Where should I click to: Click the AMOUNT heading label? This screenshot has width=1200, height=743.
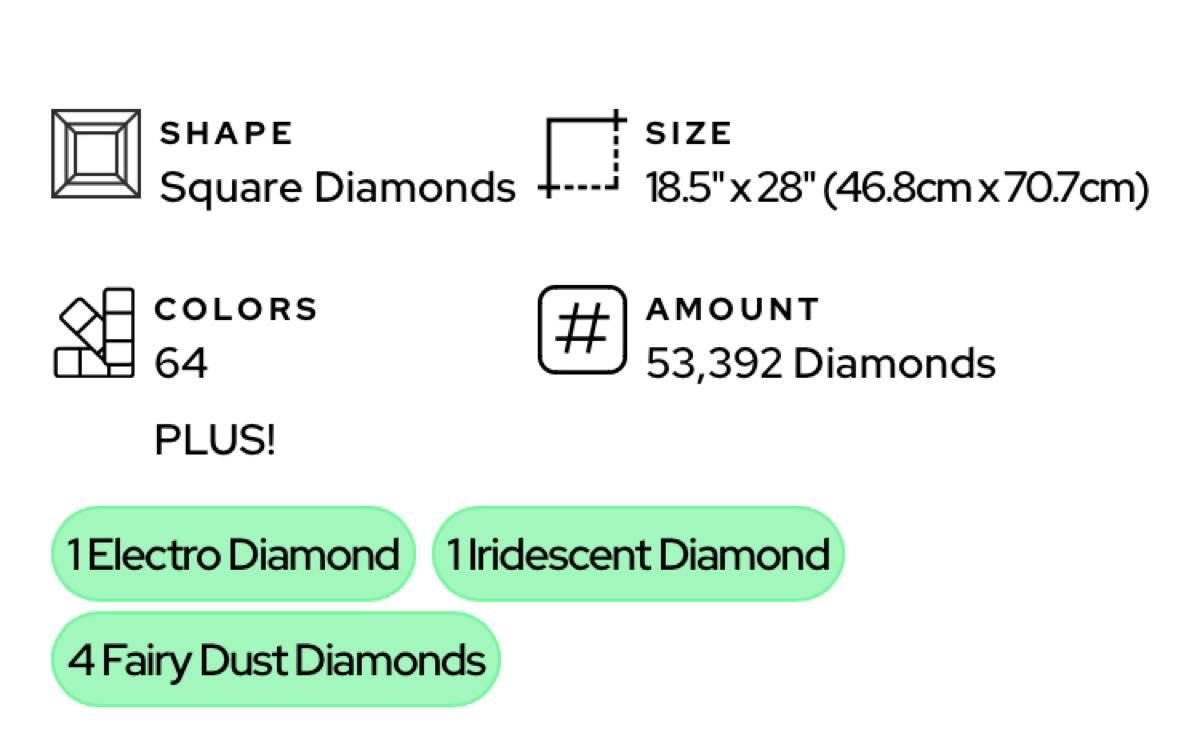click(732, 309)
